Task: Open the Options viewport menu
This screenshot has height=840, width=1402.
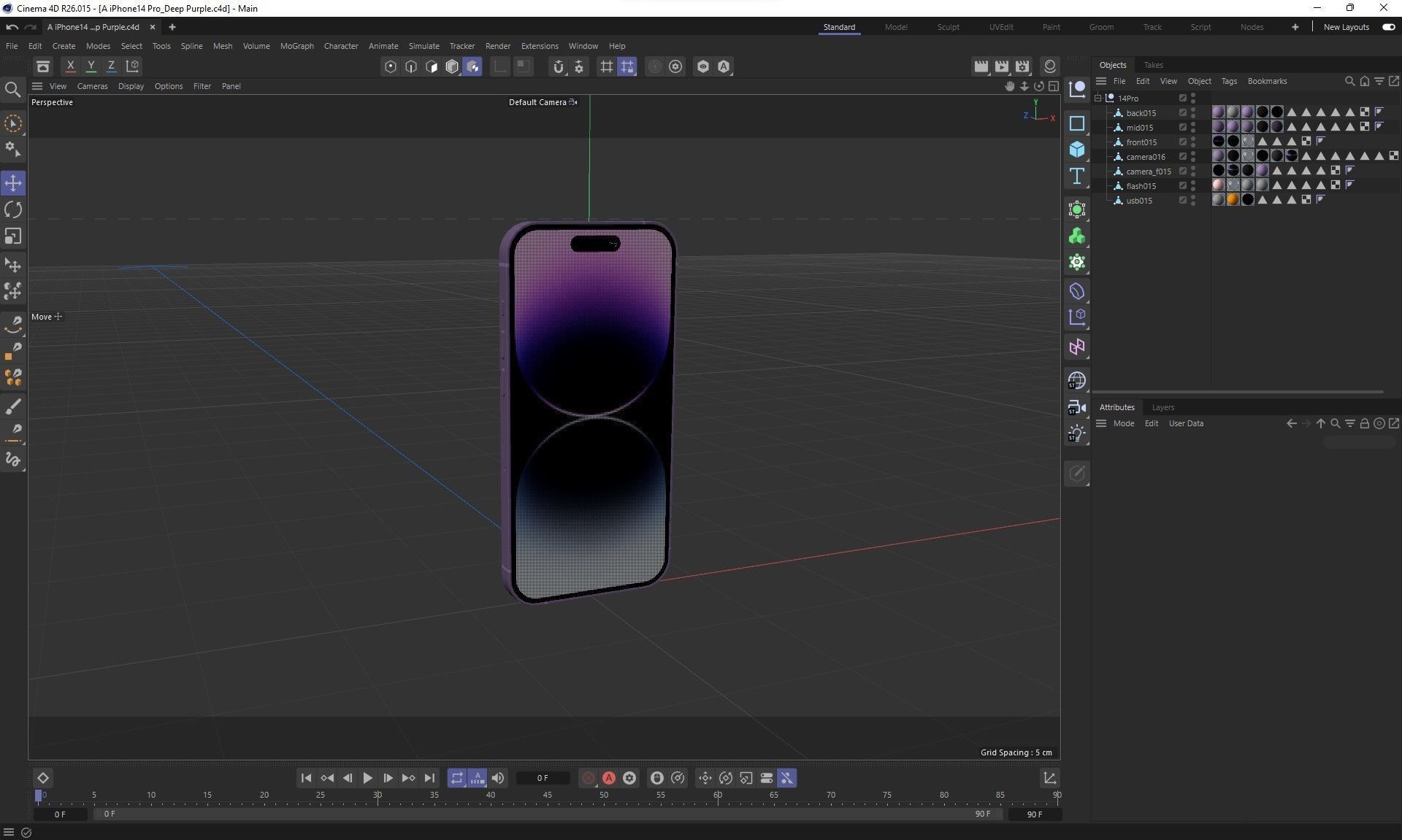Action: tap(169, 86)
